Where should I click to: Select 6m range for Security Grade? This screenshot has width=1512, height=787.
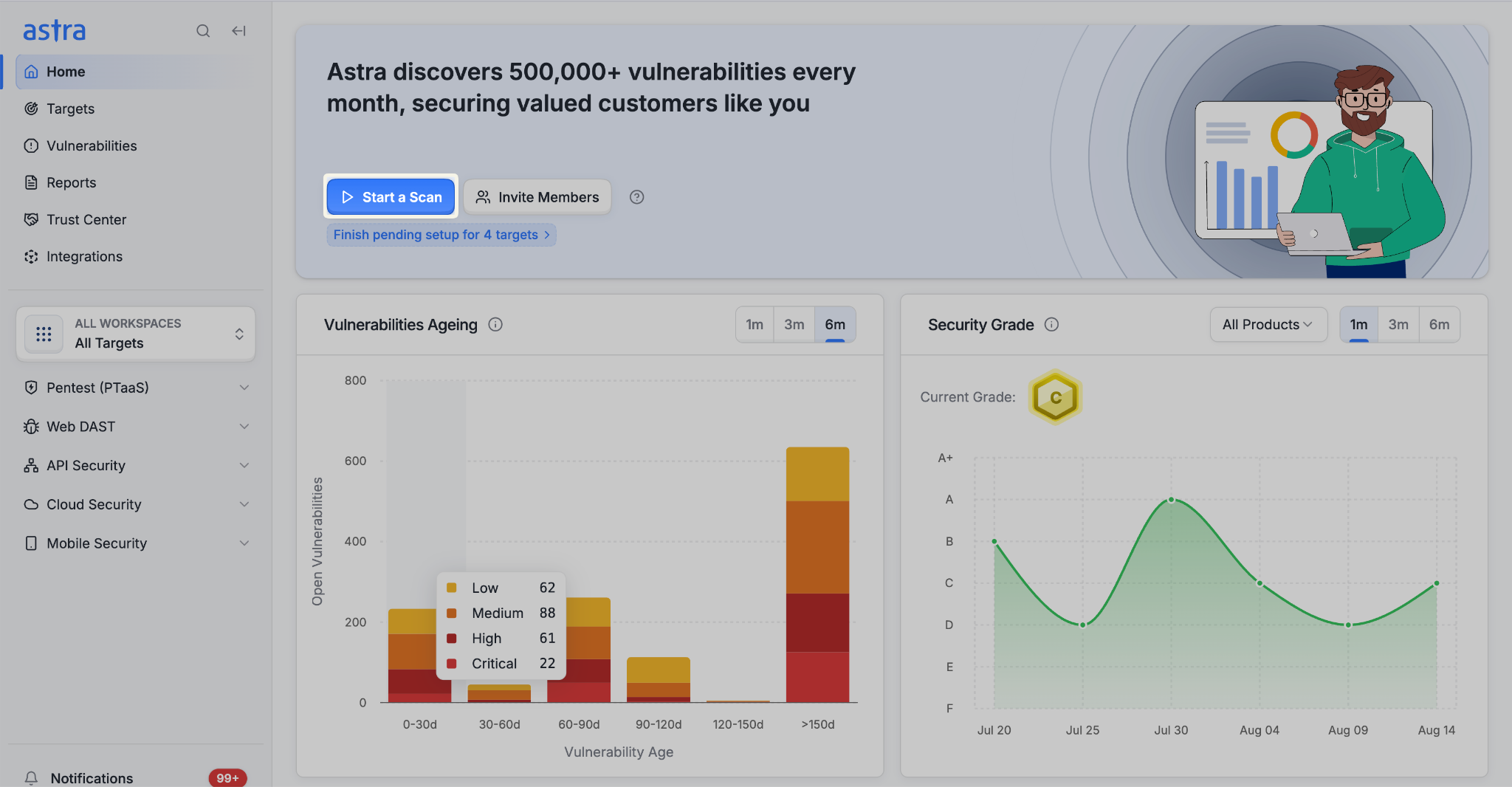pyautogui.click(x=1440, y=325)
